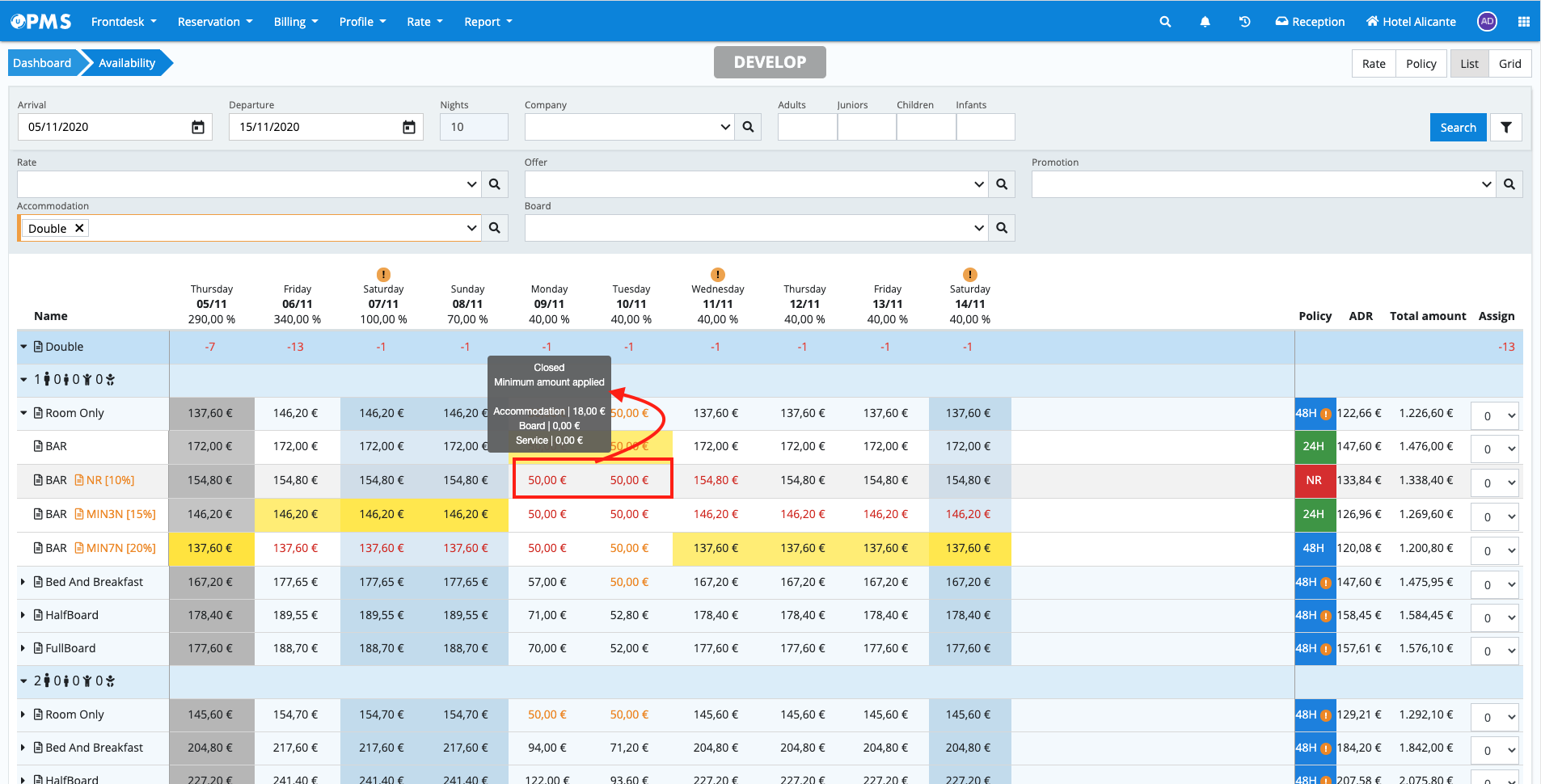Open the Arrival date calendar picker
The height and width of the screenshot is (784, 1541).
198,127
